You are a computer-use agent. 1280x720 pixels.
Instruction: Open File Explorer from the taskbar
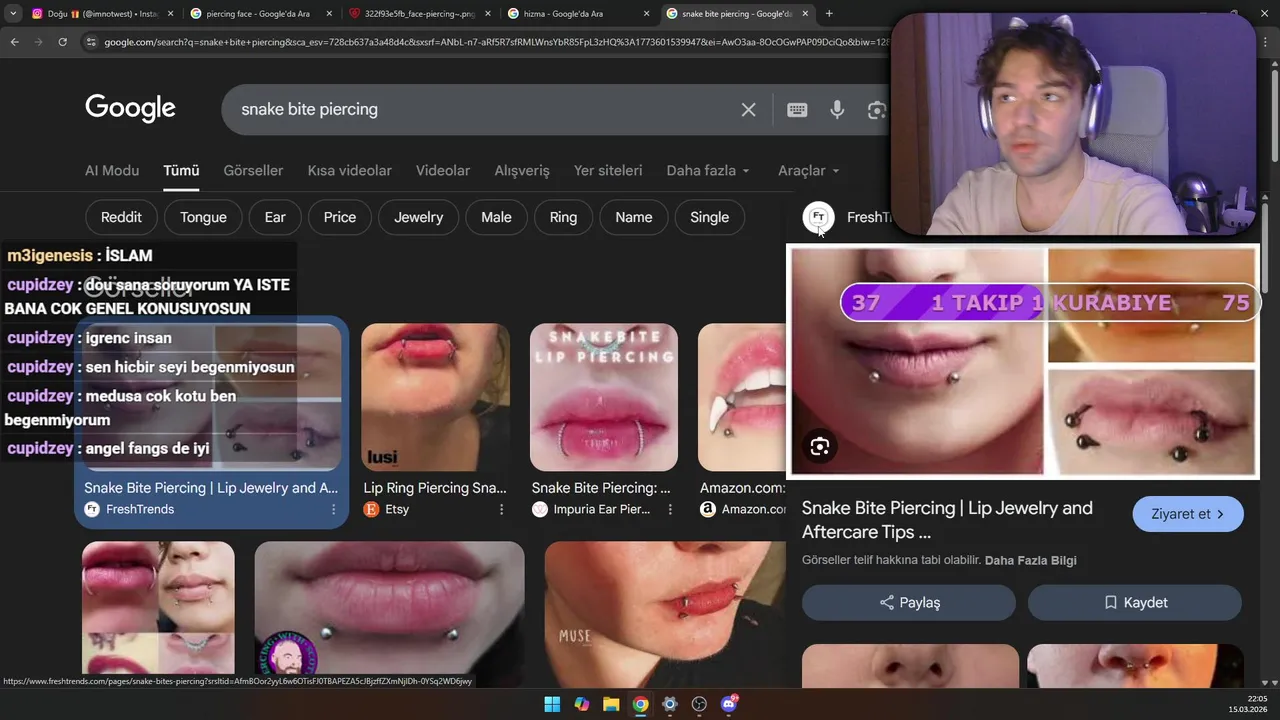(x=611, y=704)
